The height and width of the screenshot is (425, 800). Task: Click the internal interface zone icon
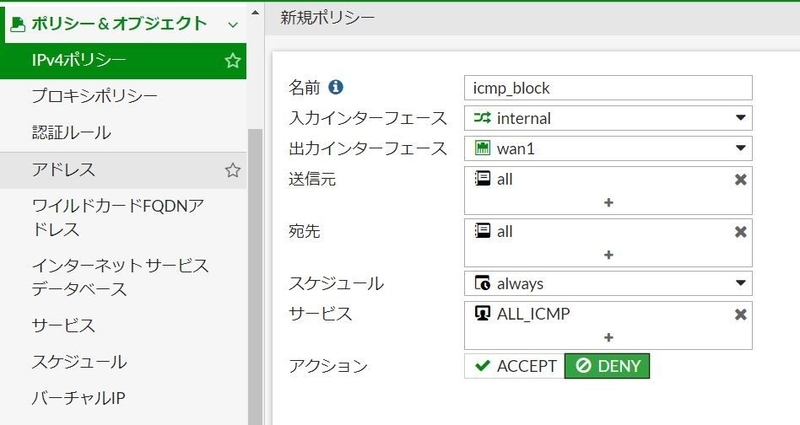pos(482,118)
